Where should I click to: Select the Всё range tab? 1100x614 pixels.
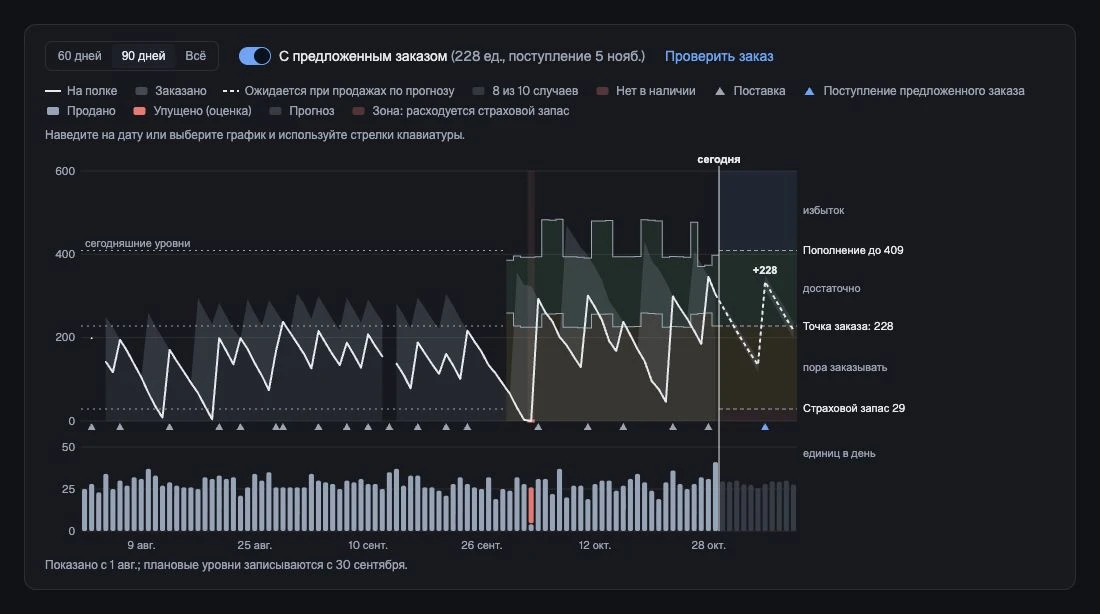click(x=196, y=56)
